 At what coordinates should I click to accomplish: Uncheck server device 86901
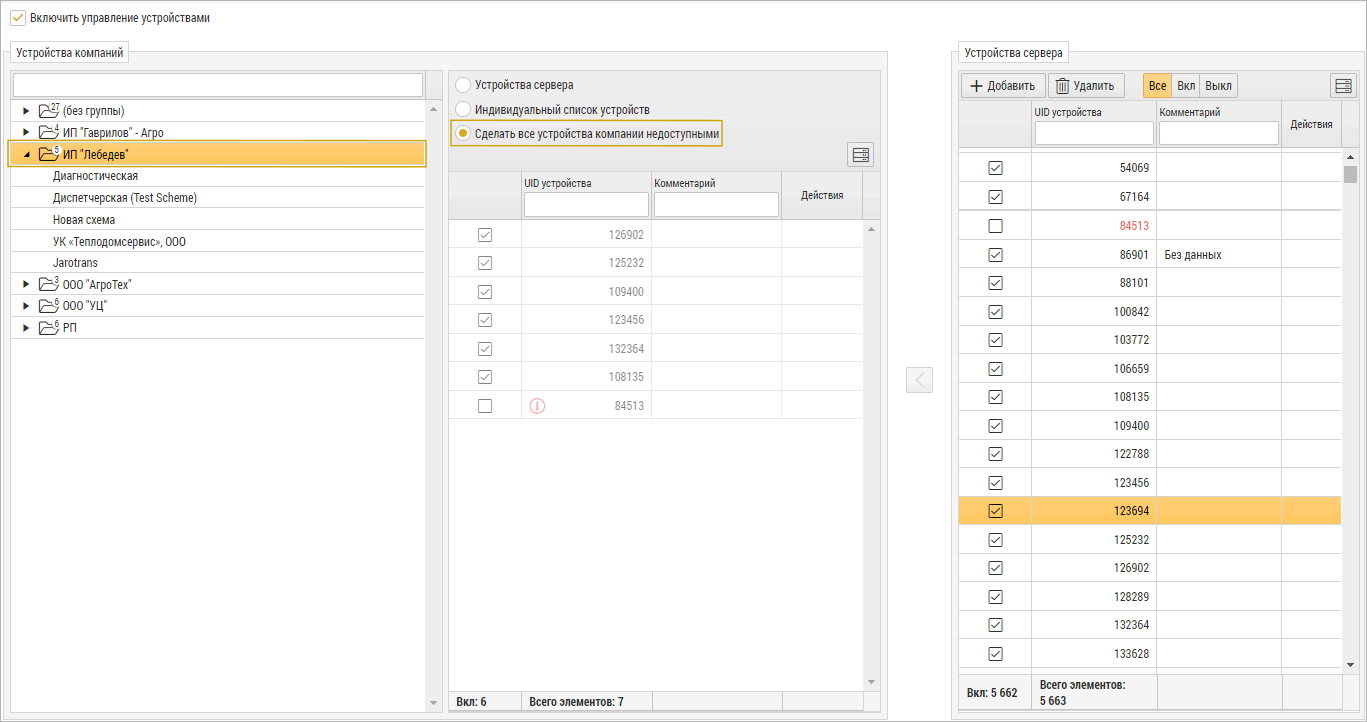coord(995,255)
